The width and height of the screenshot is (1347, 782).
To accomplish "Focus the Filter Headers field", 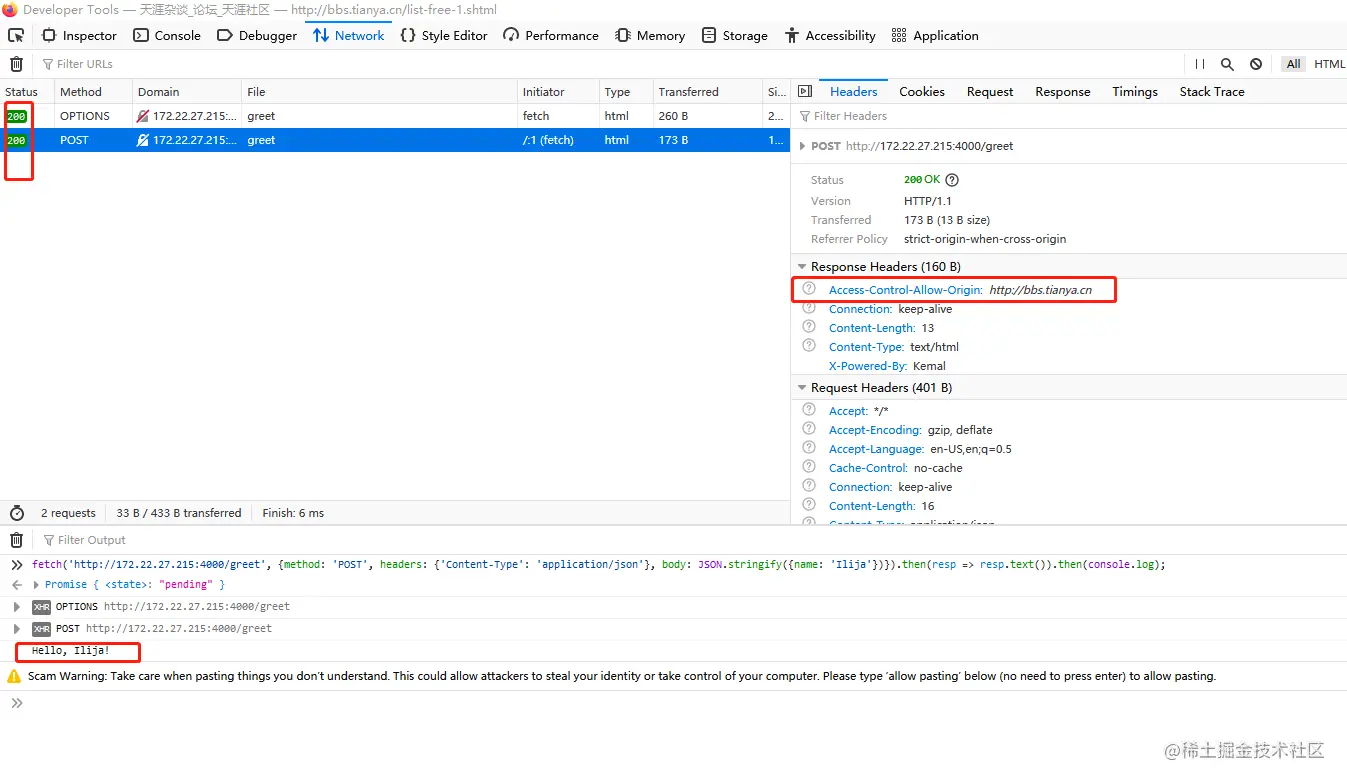I will [1070, 116].
